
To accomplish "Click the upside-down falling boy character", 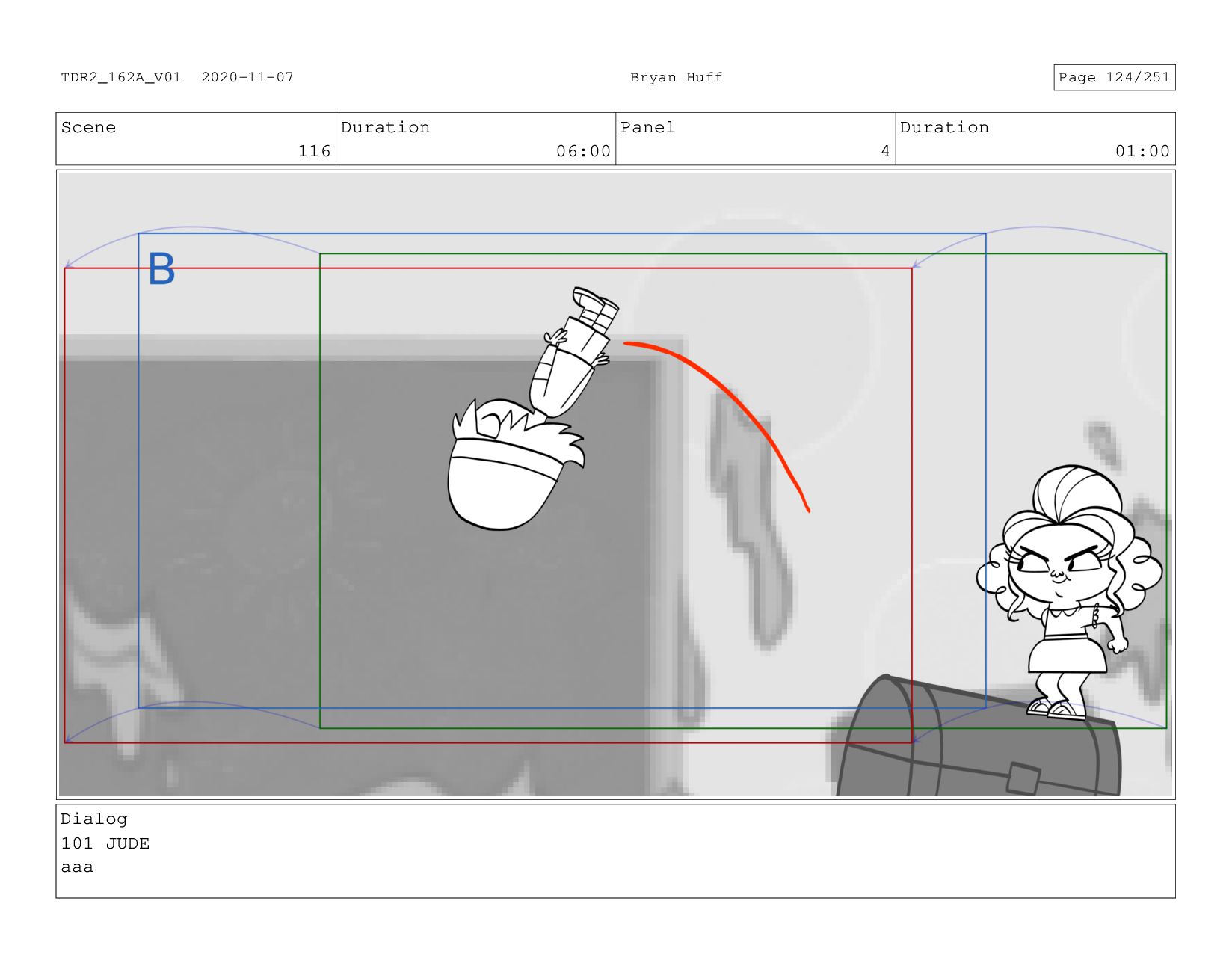I will pos(532,408).
